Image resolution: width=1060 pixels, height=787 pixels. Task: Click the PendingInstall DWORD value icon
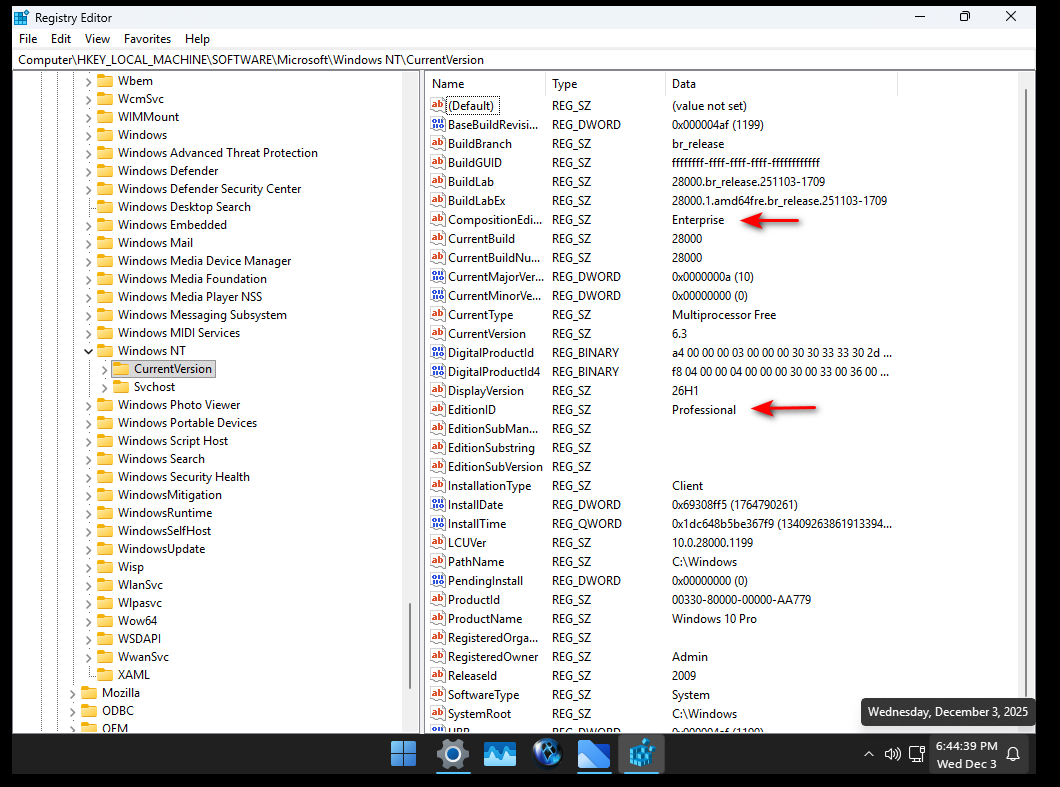(x=437, y=580)
